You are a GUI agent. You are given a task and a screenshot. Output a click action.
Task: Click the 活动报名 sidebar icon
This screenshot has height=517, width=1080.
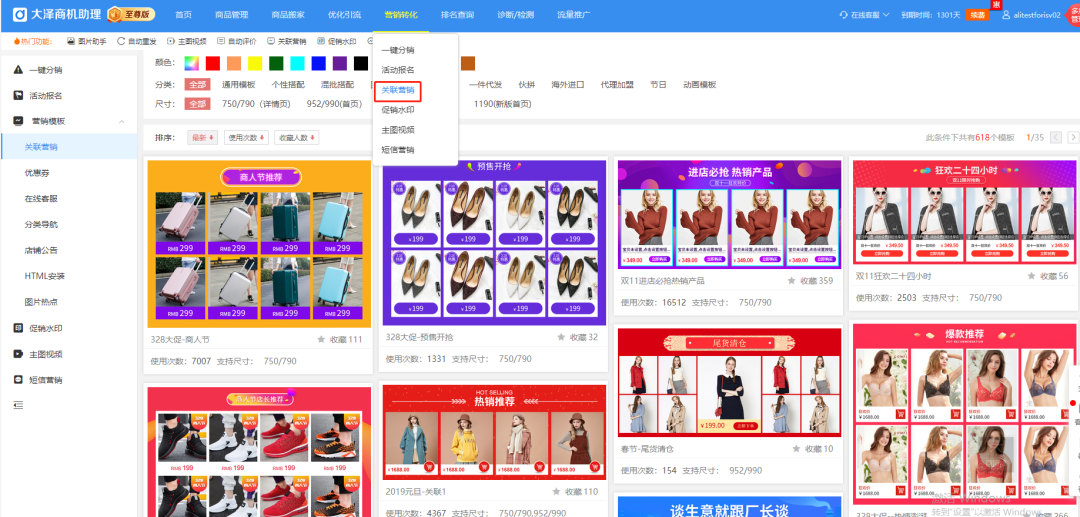pos(18,95)
